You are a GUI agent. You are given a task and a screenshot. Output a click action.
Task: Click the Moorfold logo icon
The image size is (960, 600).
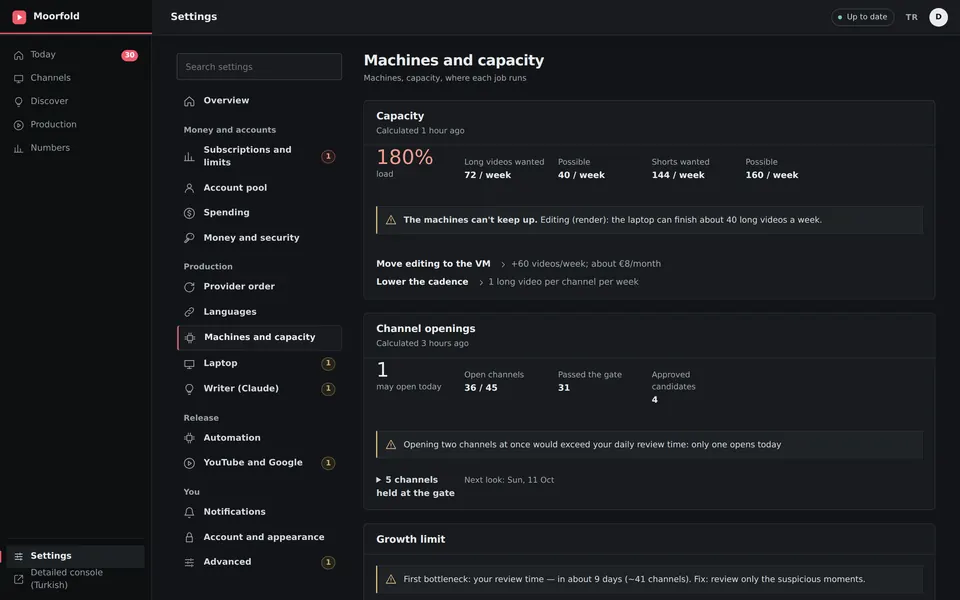tap(19, 17)
